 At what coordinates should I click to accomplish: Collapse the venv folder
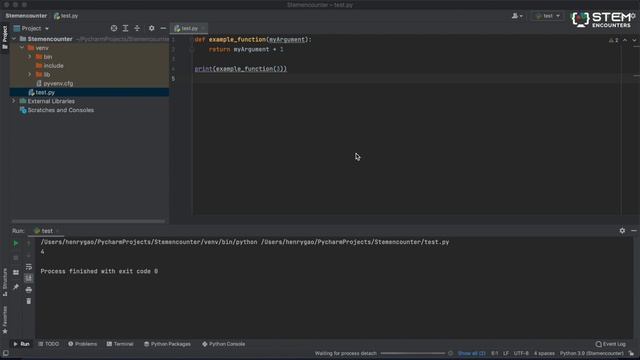pos(22,48)
